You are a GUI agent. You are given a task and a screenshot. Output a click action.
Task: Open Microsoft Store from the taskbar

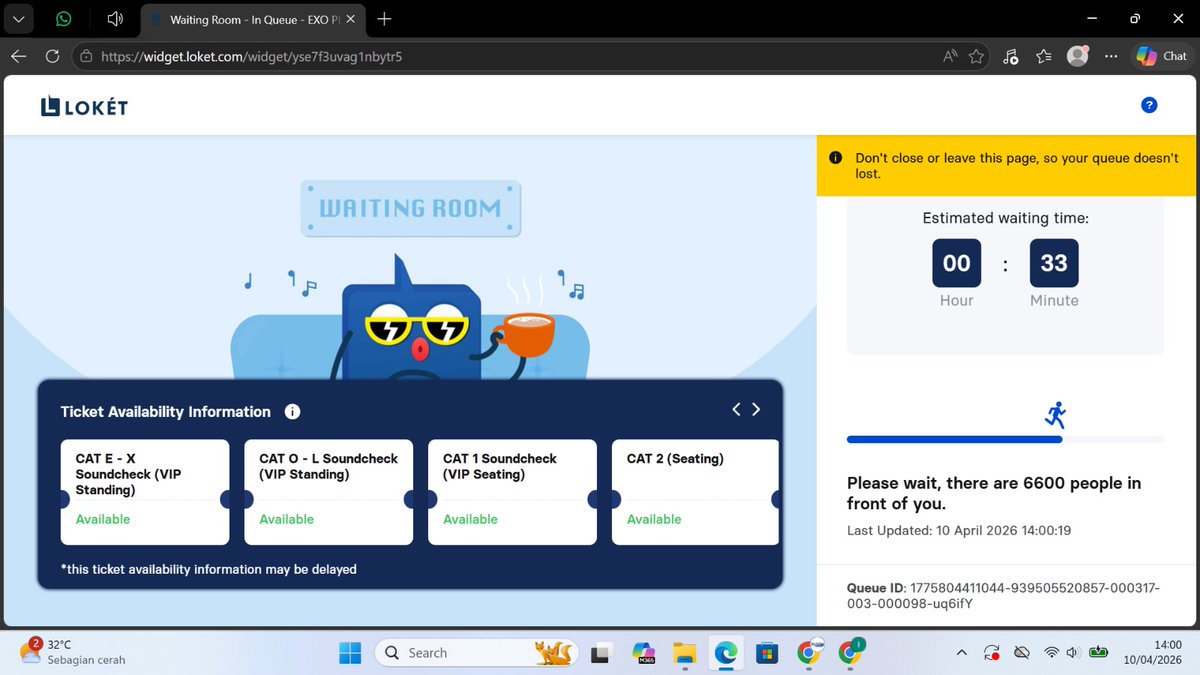click(x=766, y=653)
